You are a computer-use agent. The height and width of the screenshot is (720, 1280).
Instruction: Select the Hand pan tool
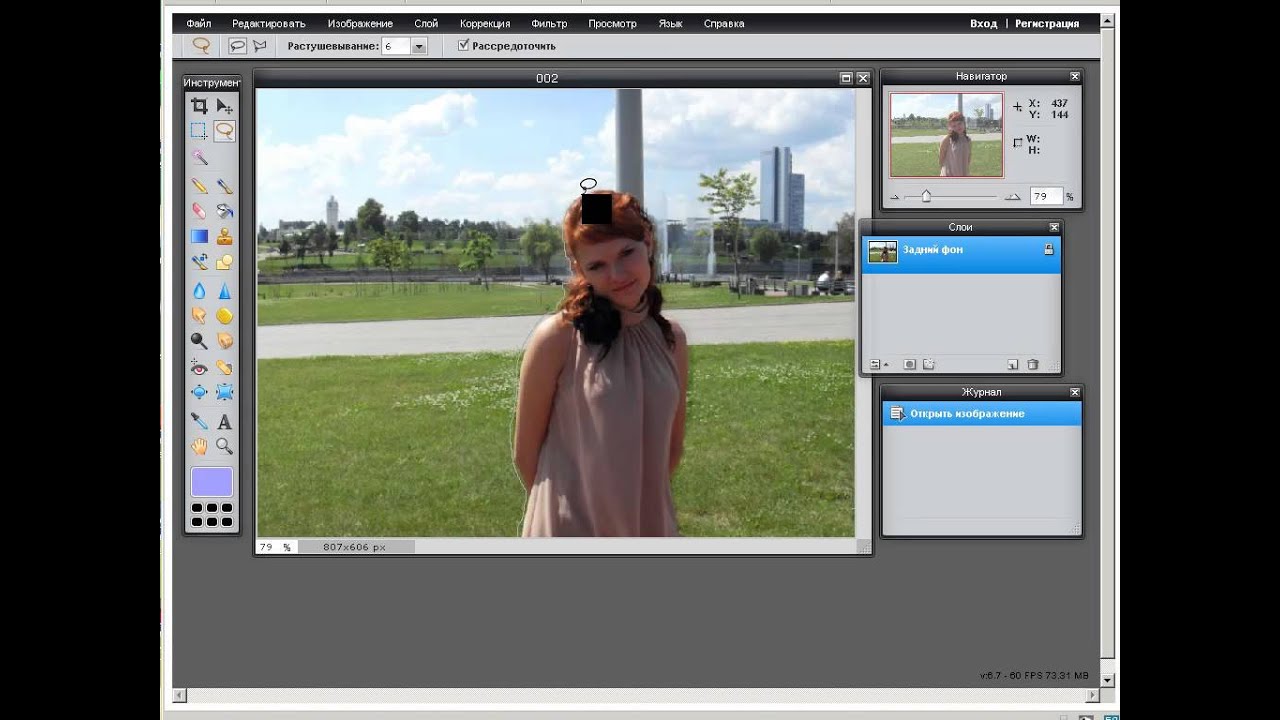[199, 446]
